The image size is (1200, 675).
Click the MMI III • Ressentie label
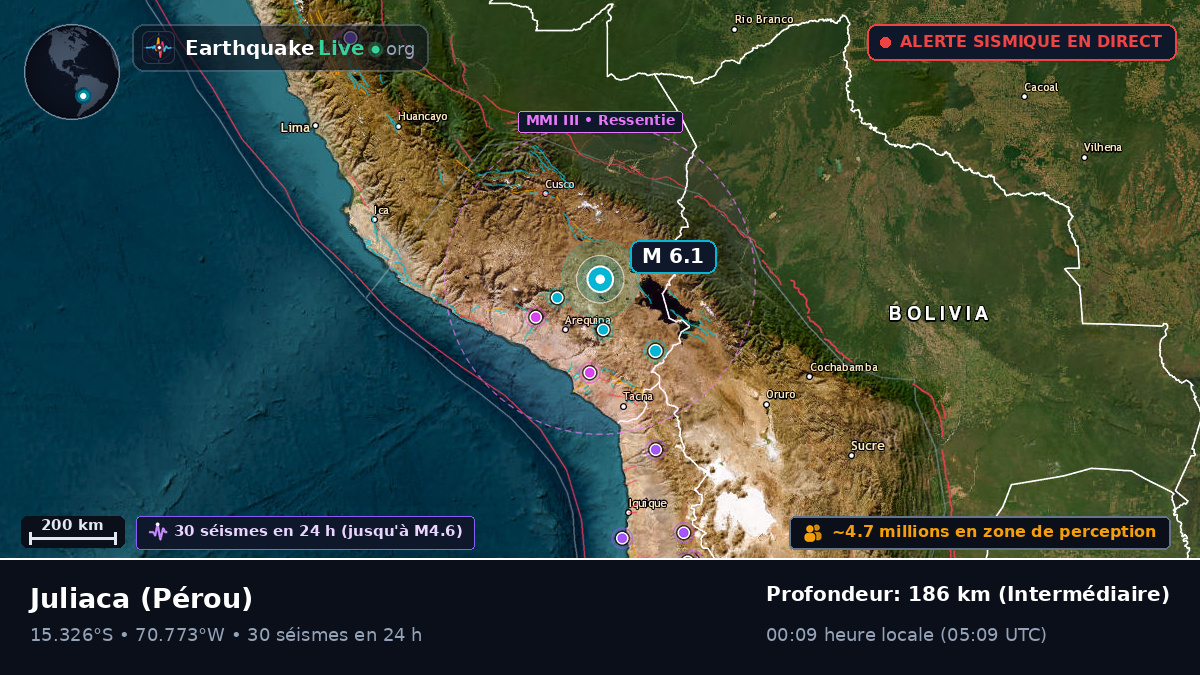point(600,121)
